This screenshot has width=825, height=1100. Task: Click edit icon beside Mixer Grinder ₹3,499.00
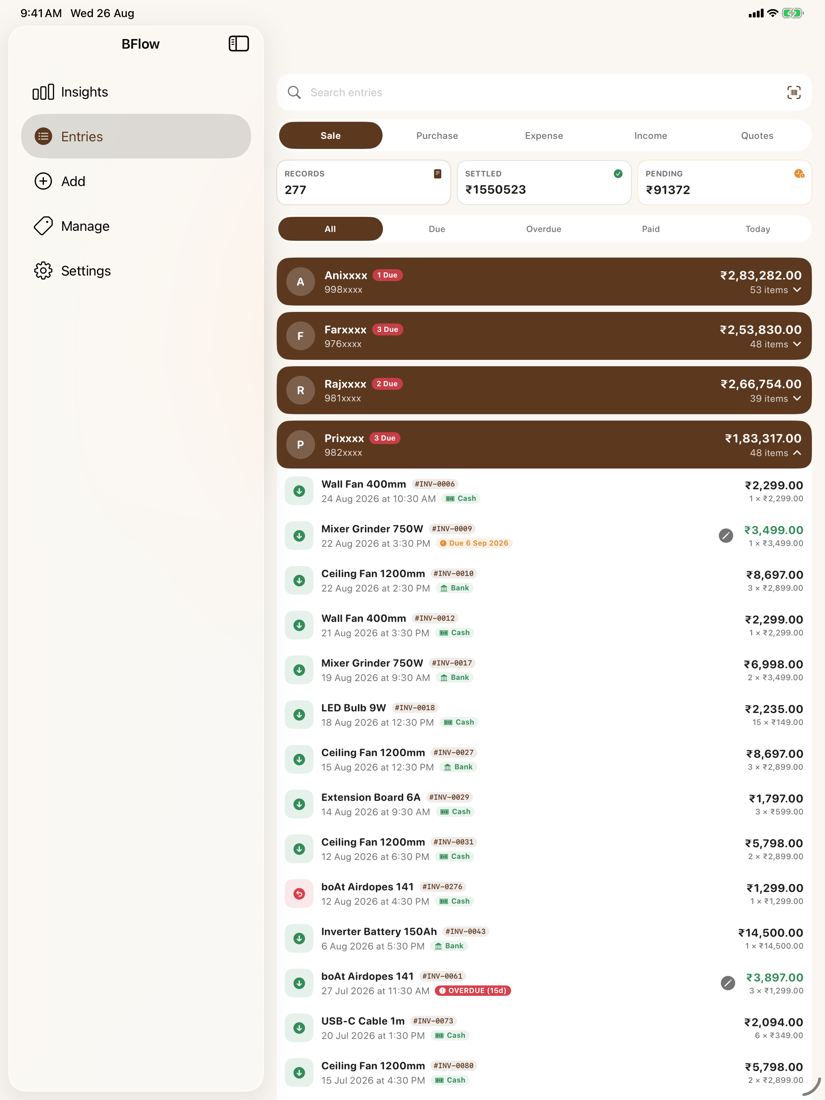click(726, 536)
